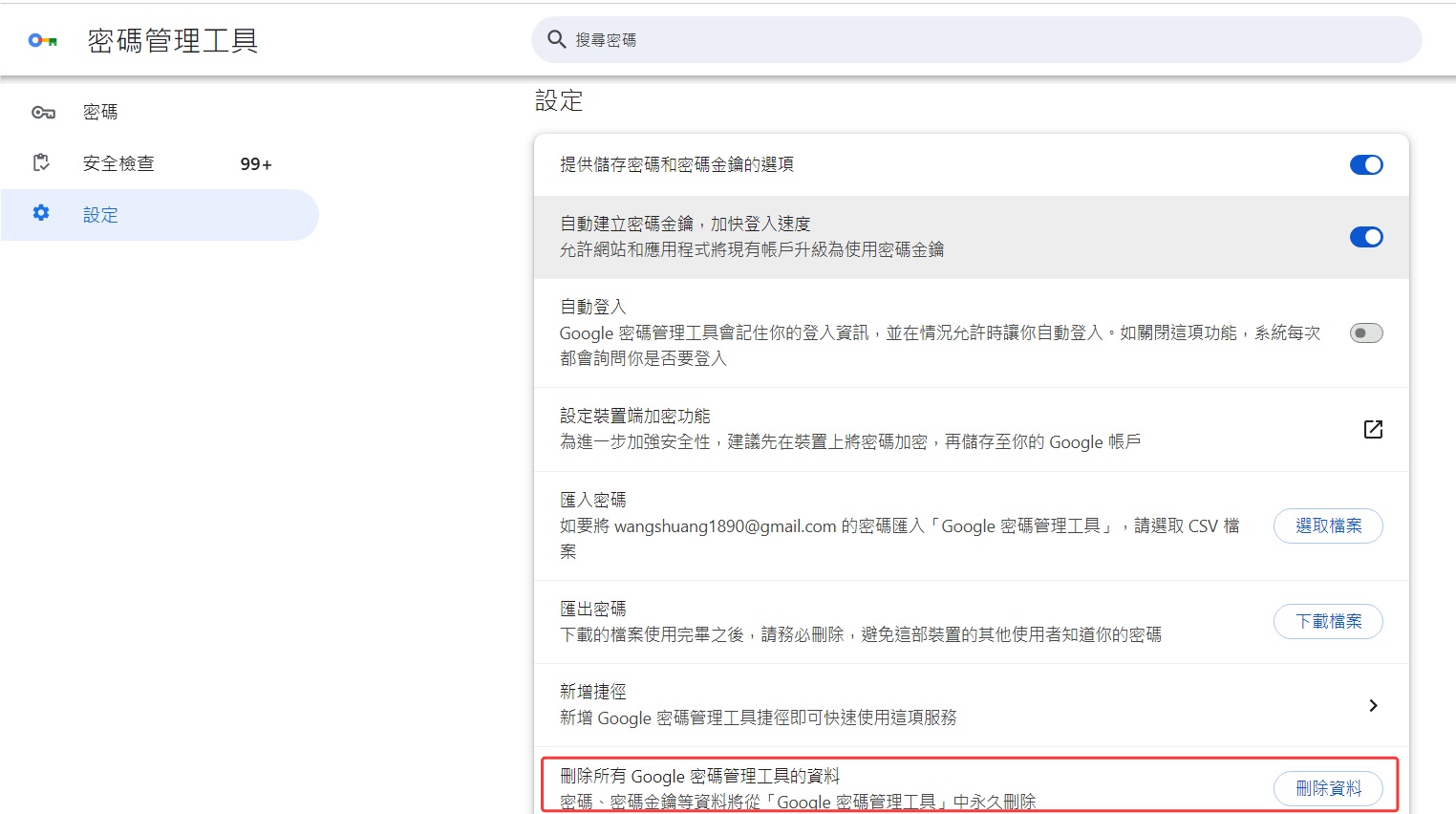
Task: Focus the 搜尋密碼 search field
Action: pyautogui.click(x=976, y=39)
